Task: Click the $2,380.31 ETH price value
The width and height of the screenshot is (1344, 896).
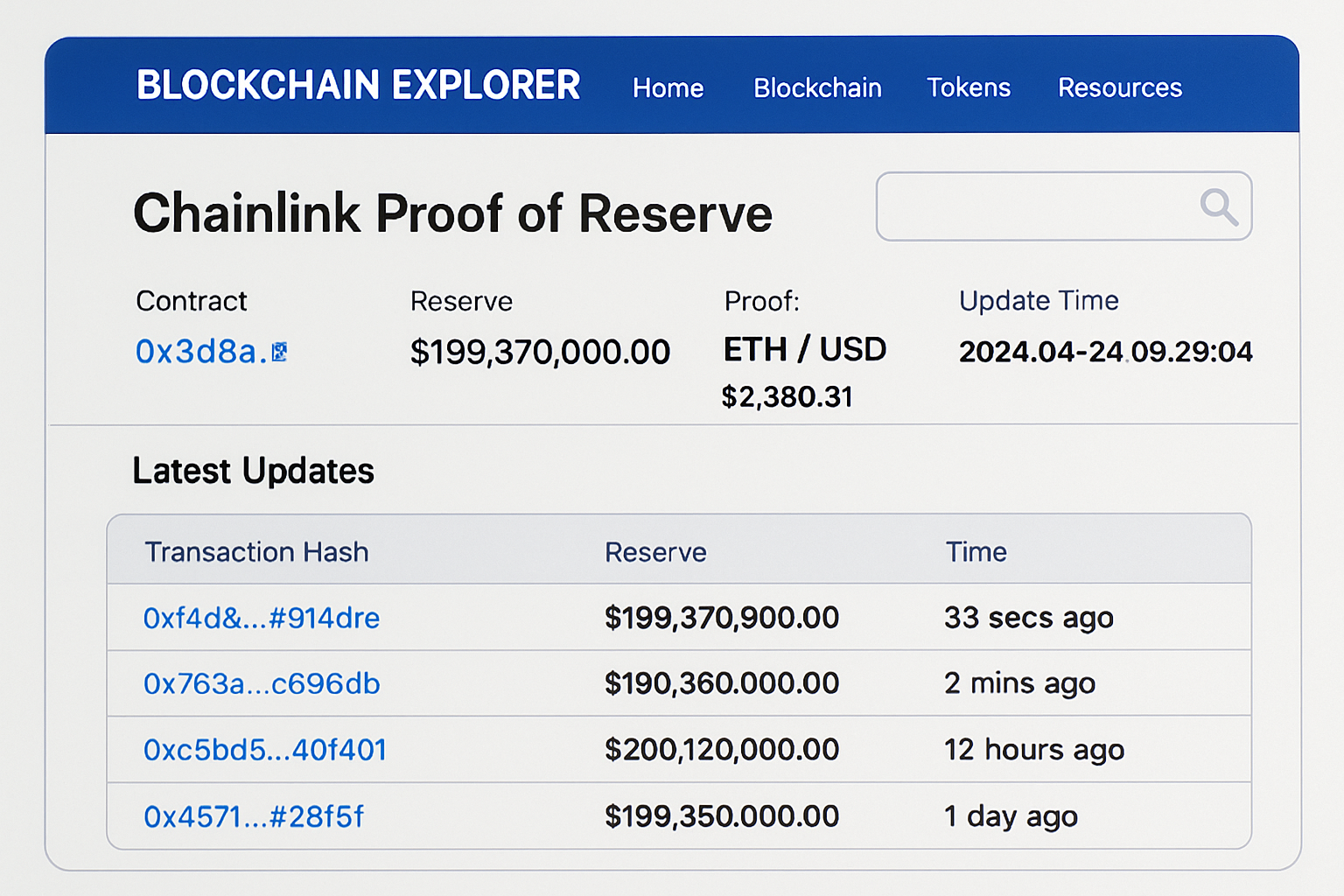Action: click(x=788, y=396)
